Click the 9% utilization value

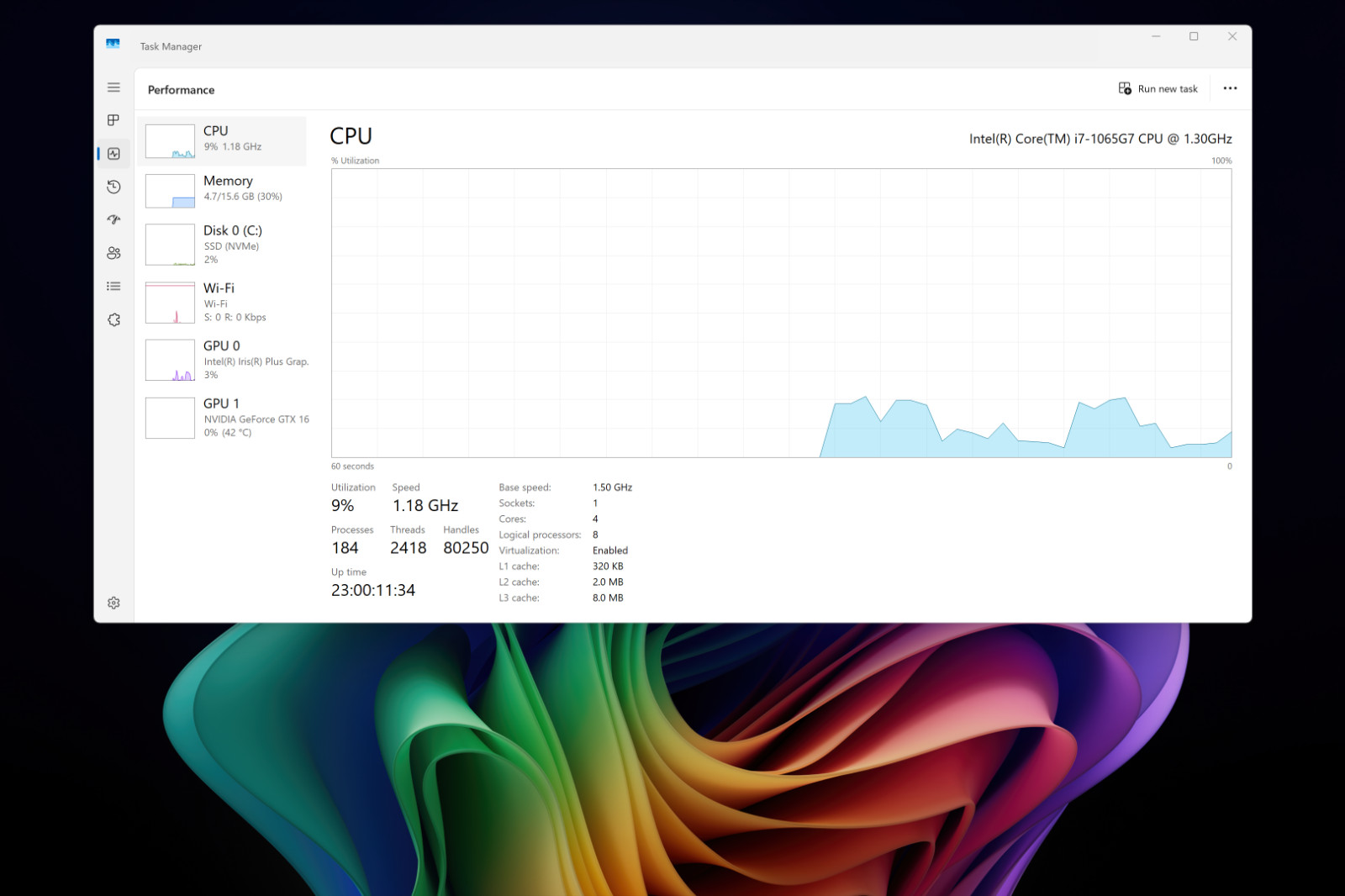[342, 506]
